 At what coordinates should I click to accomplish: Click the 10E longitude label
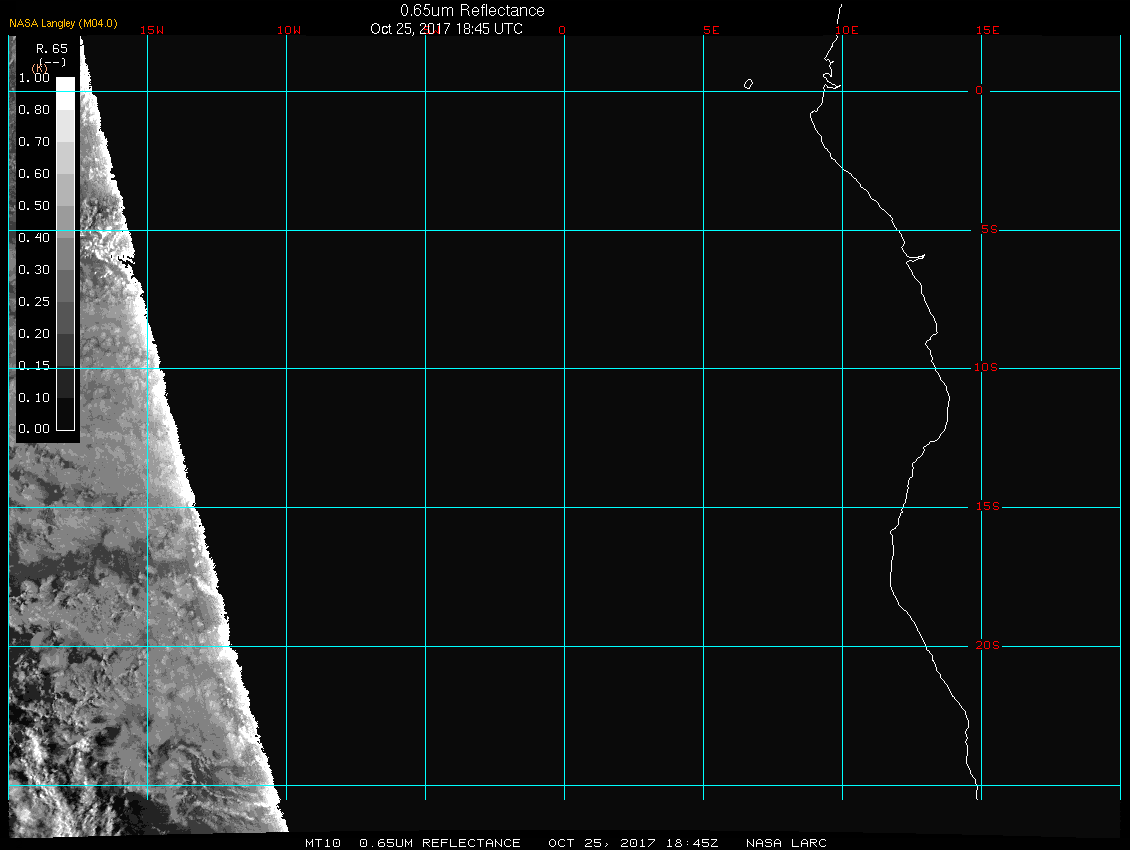pyautogui.click(x=846, y=30)
